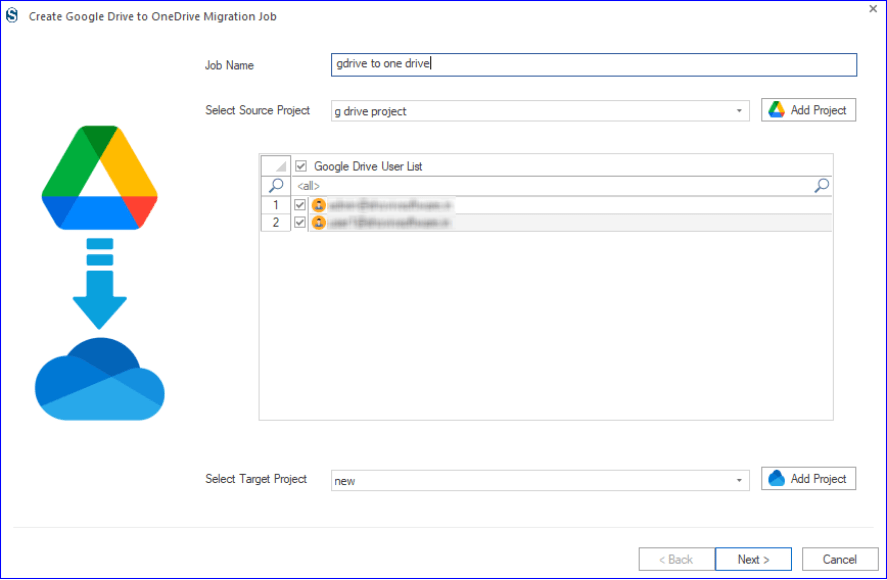Click the OneDrive Add Project button
887x580 pixels.
[x=808, y=479]
